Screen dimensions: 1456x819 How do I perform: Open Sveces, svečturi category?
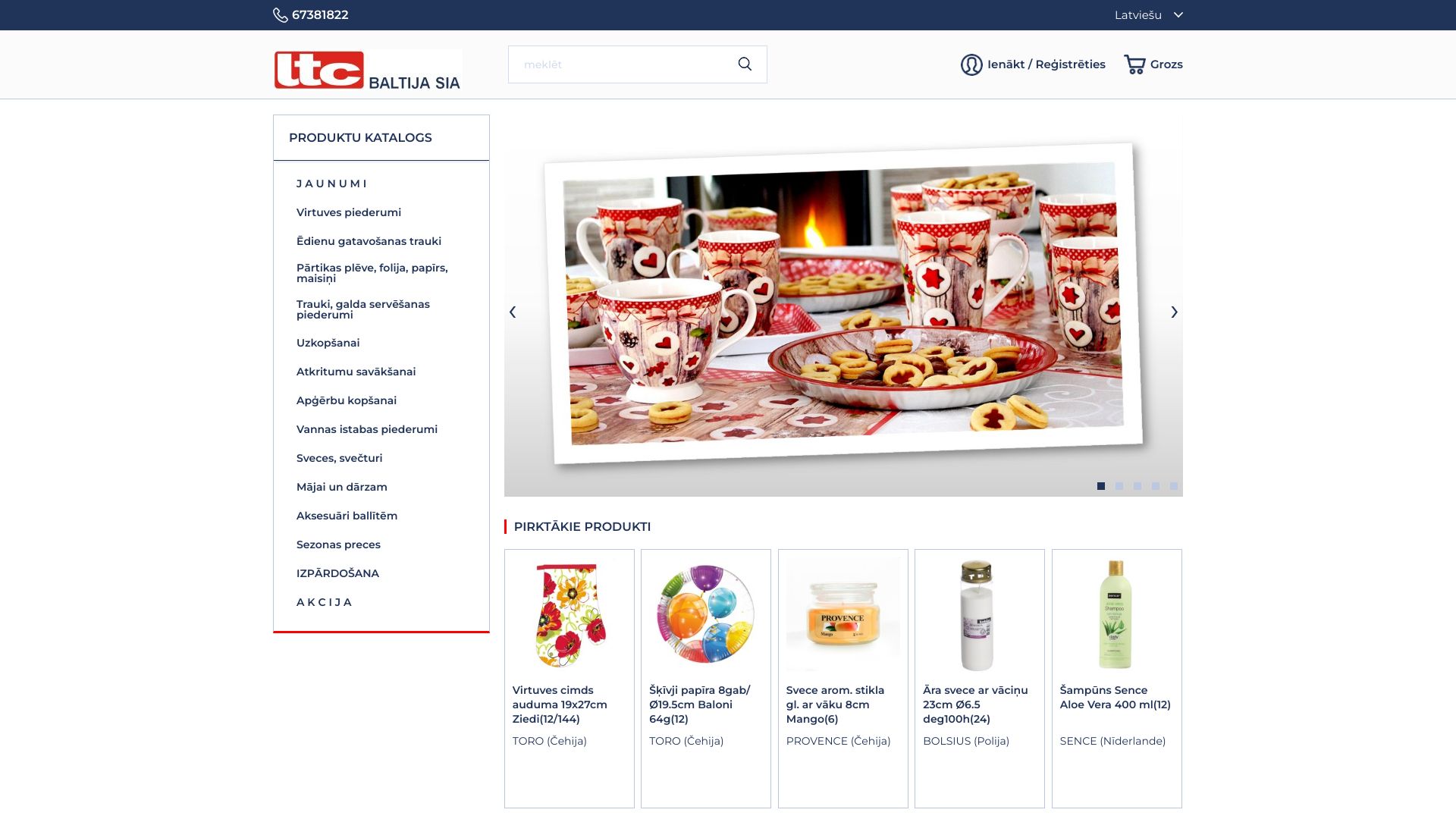[339, 458]
